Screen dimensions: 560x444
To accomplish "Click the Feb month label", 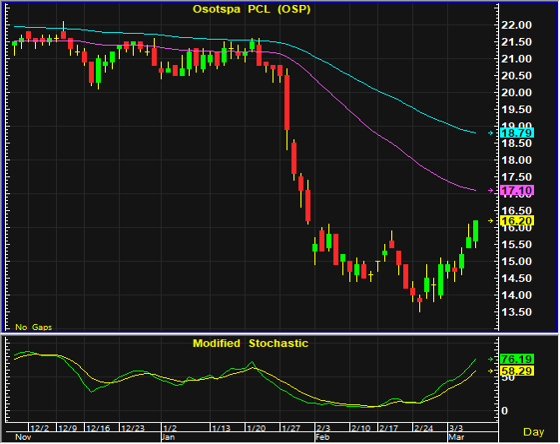I will pyautogui.click(x=323, y=437).
